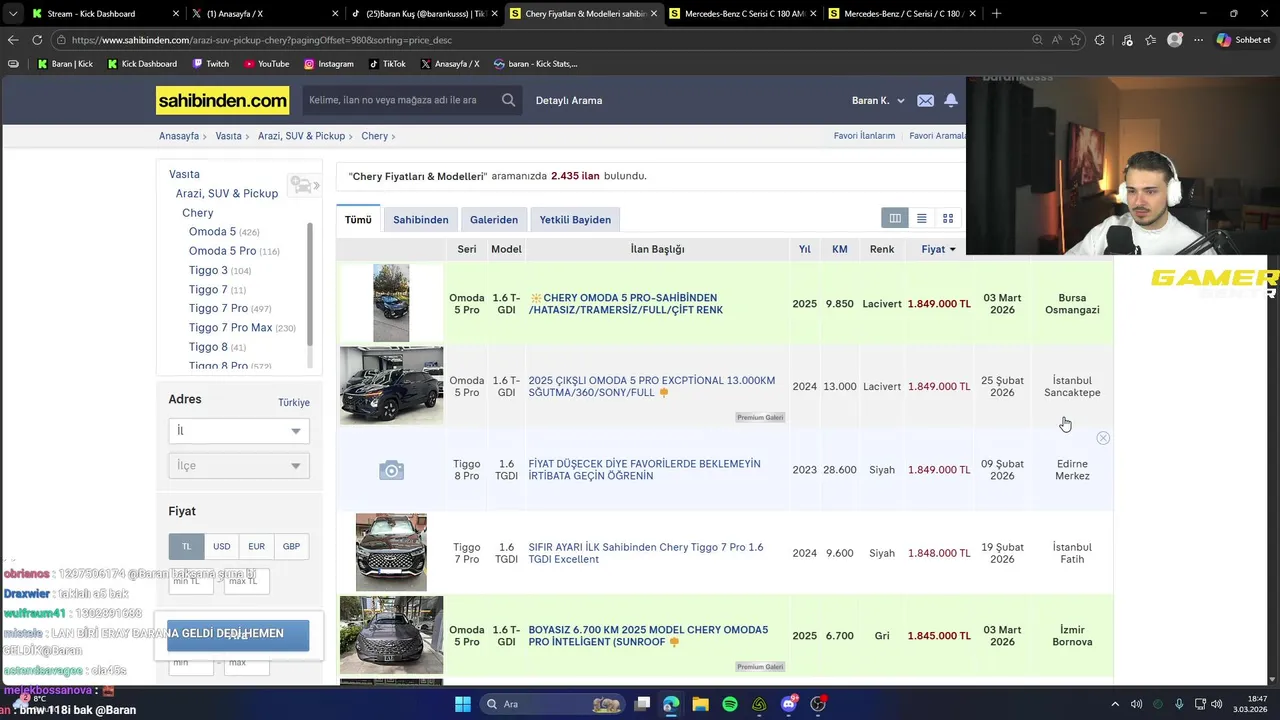Image resolution: width=1280 pixels, height=720 pixels.
Task: Open Detaylı Arama link
Action: pos(569,100)
